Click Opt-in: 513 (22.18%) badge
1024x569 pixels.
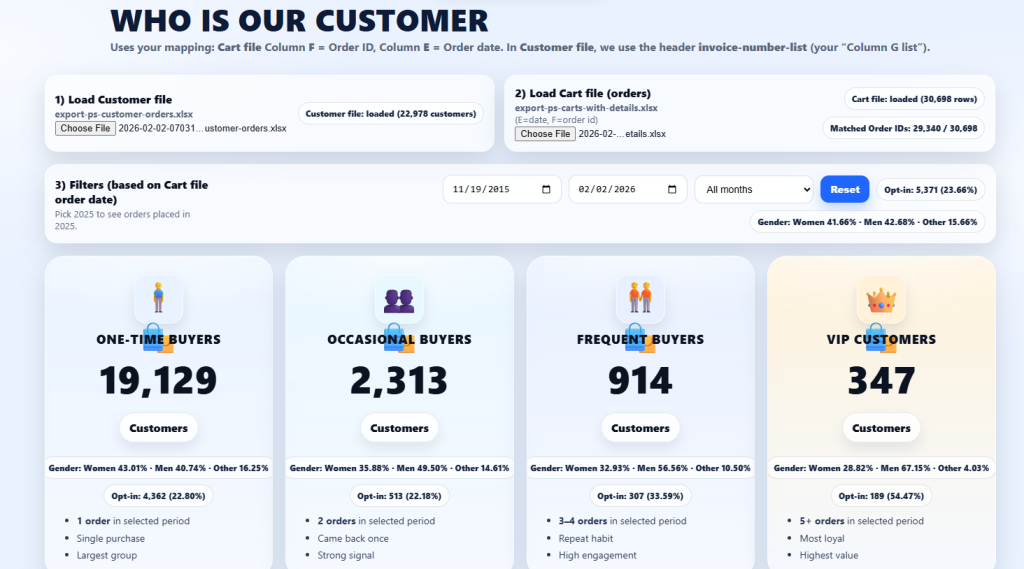point(399,496)
